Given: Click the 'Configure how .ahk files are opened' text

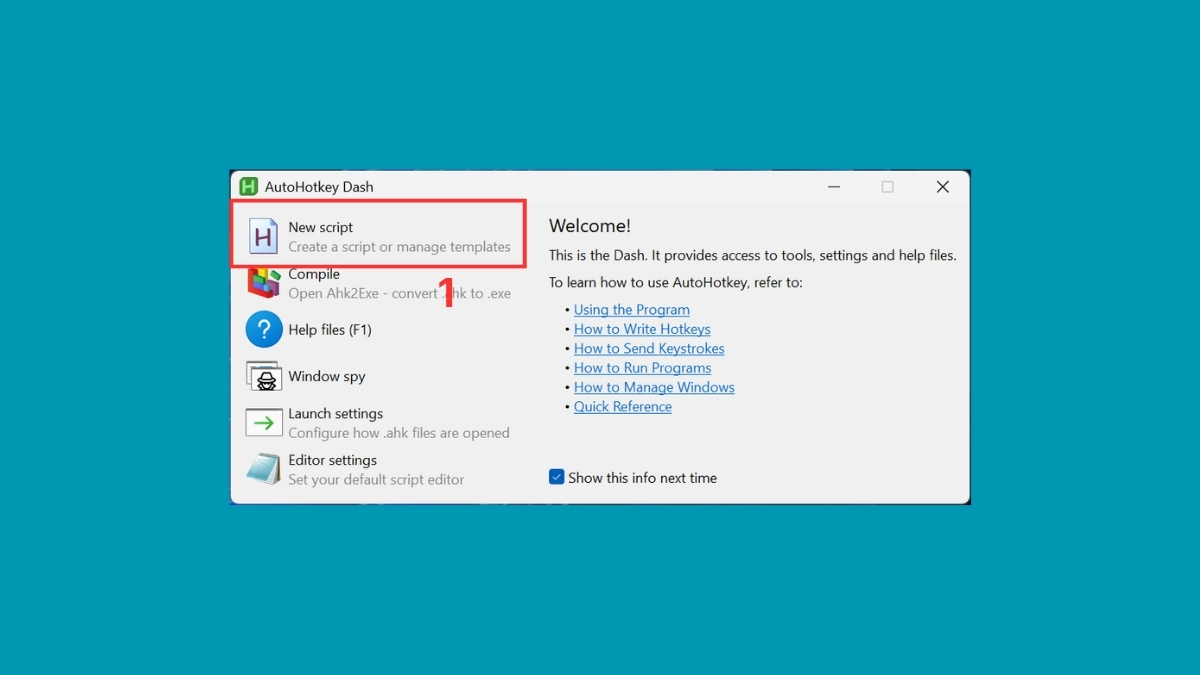Looking at the screenshot, I should (399, 433).
